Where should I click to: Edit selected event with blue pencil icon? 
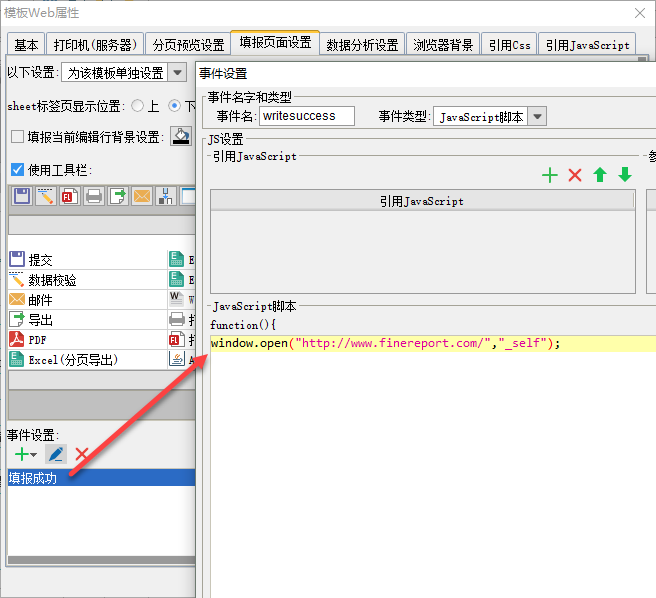tap(56, 454)
